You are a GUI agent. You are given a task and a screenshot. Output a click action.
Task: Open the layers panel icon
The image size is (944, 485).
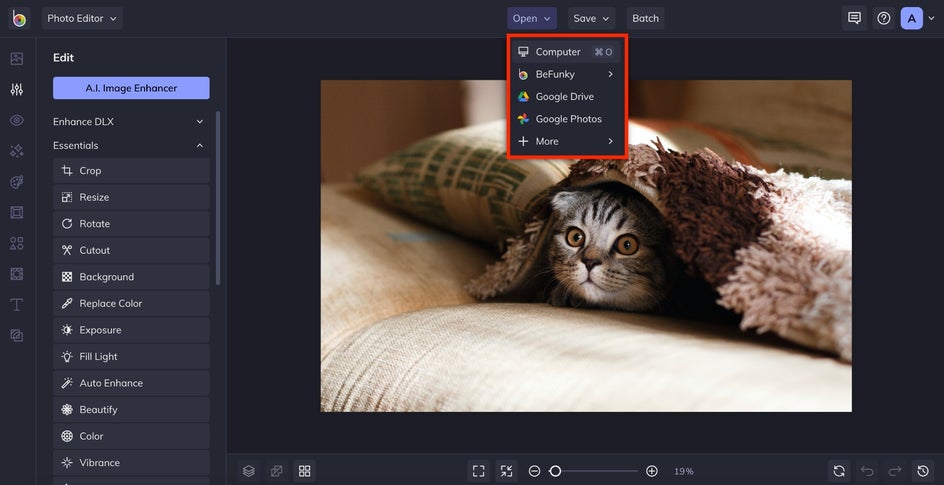point(249,471)
